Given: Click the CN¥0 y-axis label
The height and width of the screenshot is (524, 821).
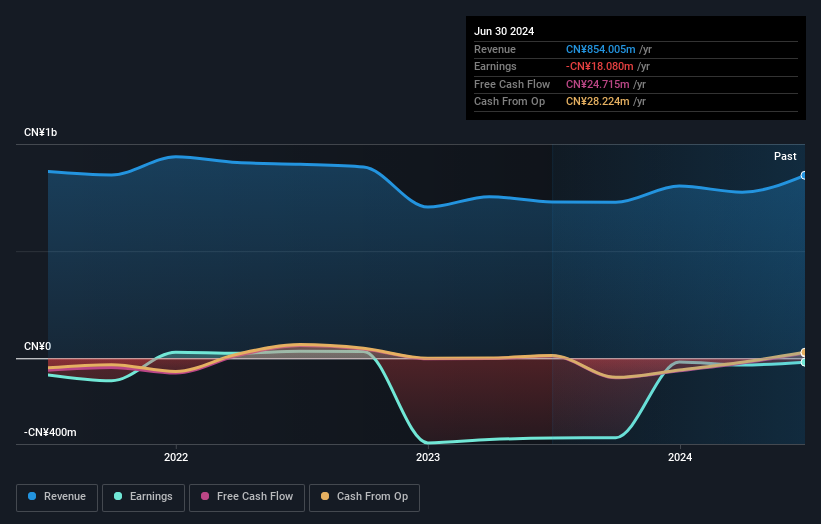Looking at the screenshot, I should 38,347.
